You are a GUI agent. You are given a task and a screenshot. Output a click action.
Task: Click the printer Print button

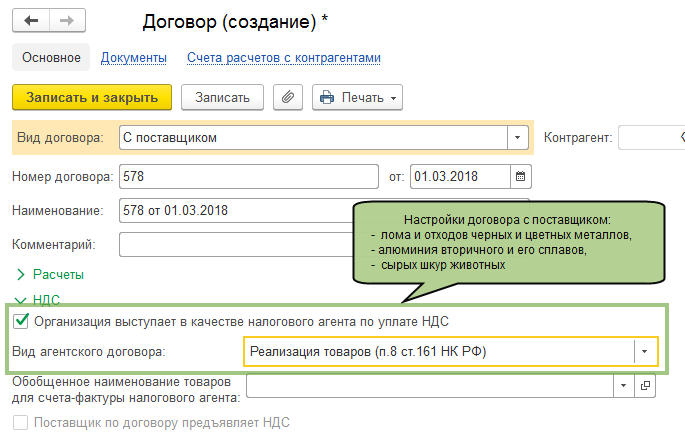357,97
